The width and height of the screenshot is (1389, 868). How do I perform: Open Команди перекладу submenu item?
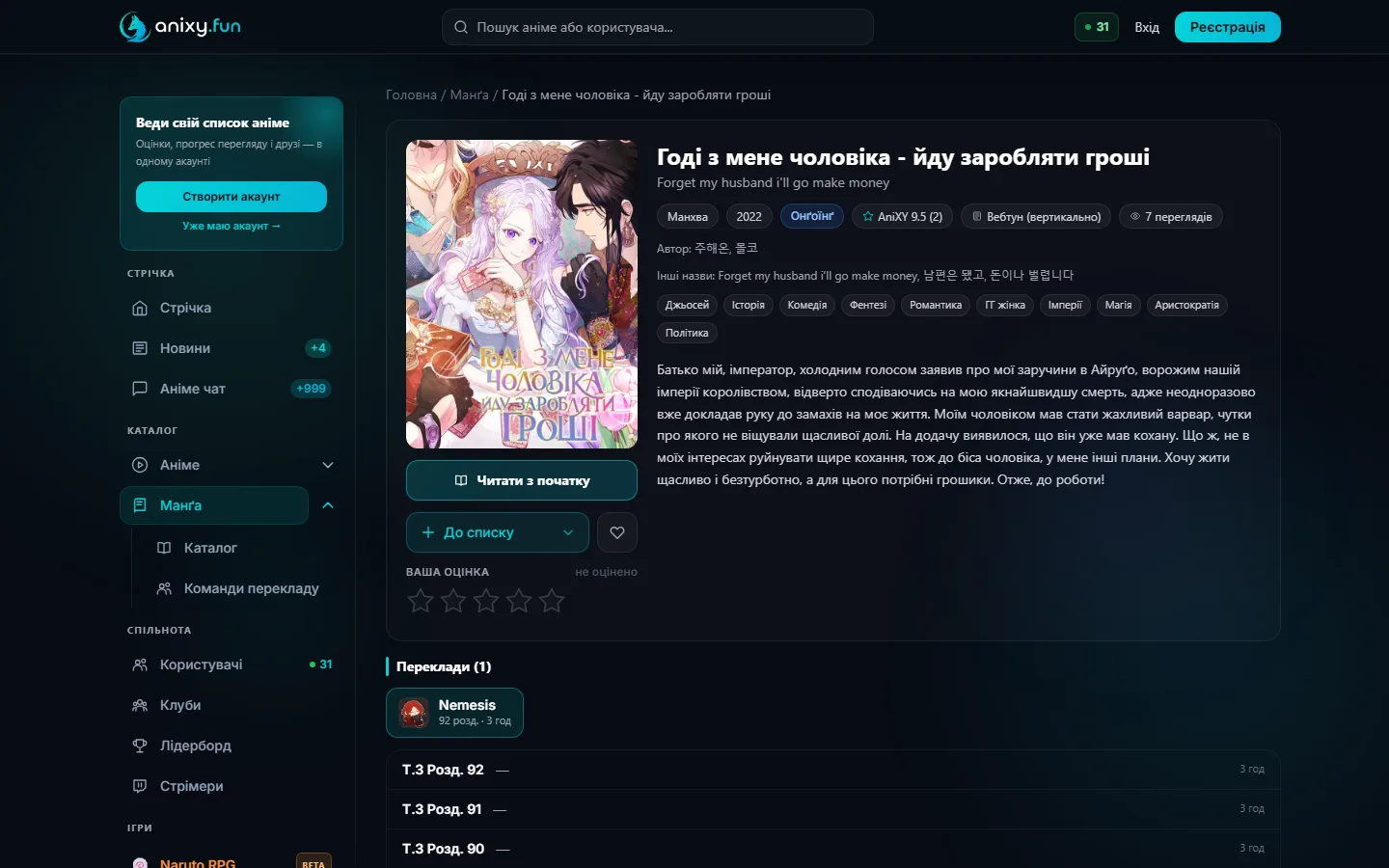click(242, 588)
